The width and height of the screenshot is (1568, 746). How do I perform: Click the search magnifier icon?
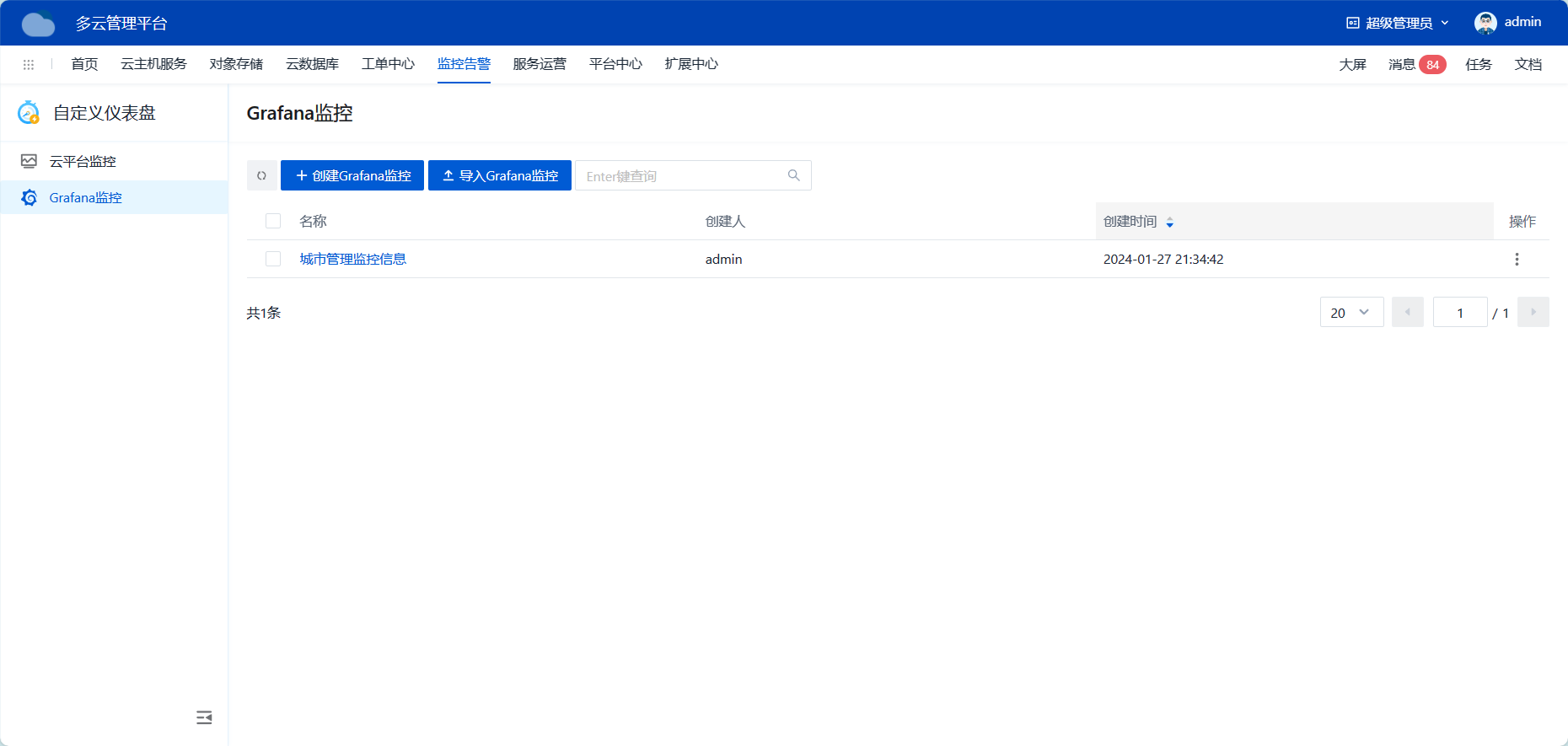pyautogui.click(x=793, y=175)
